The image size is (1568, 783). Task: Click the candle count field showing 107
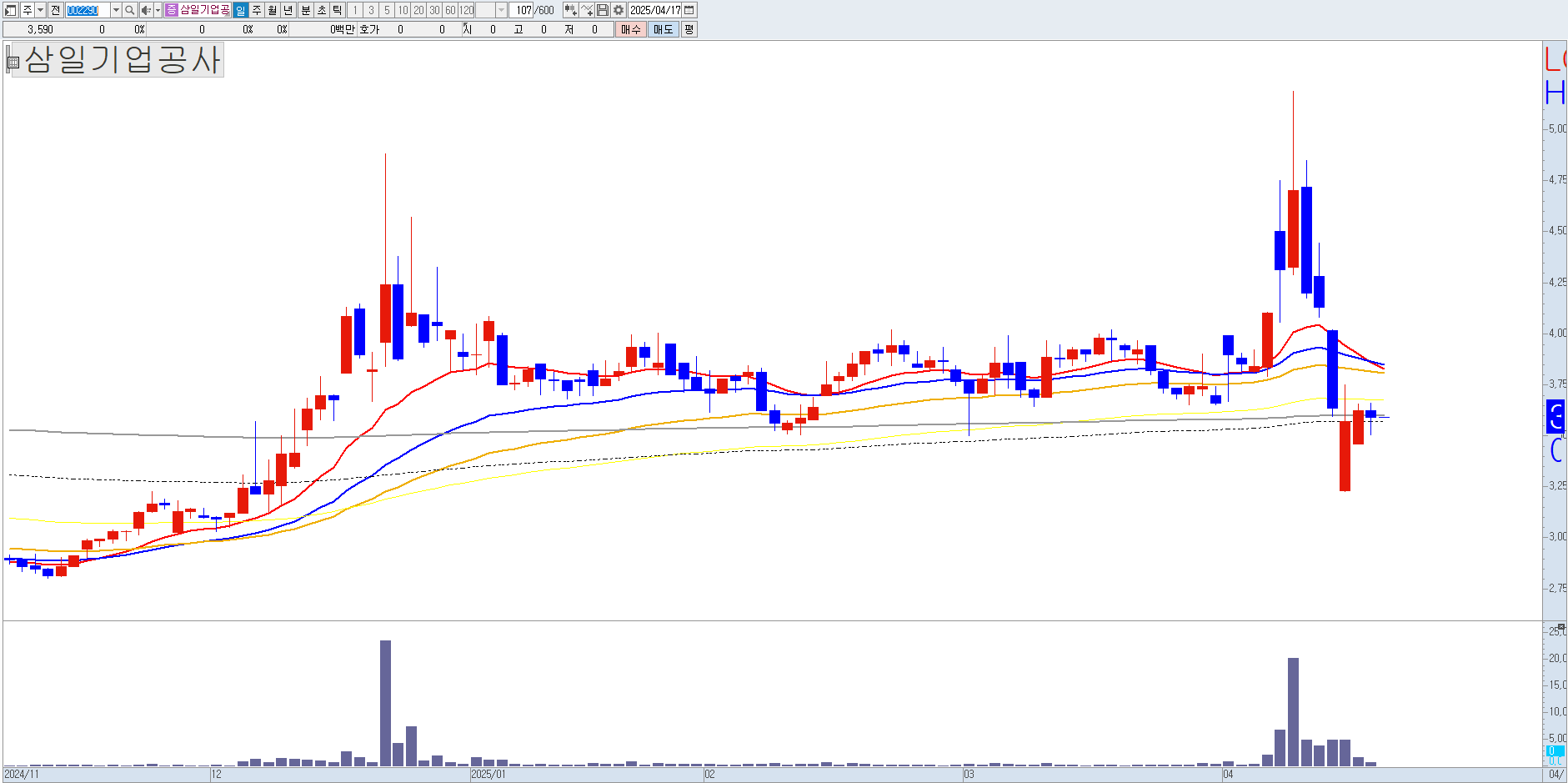pyautogui.click(x=522, y=10)
